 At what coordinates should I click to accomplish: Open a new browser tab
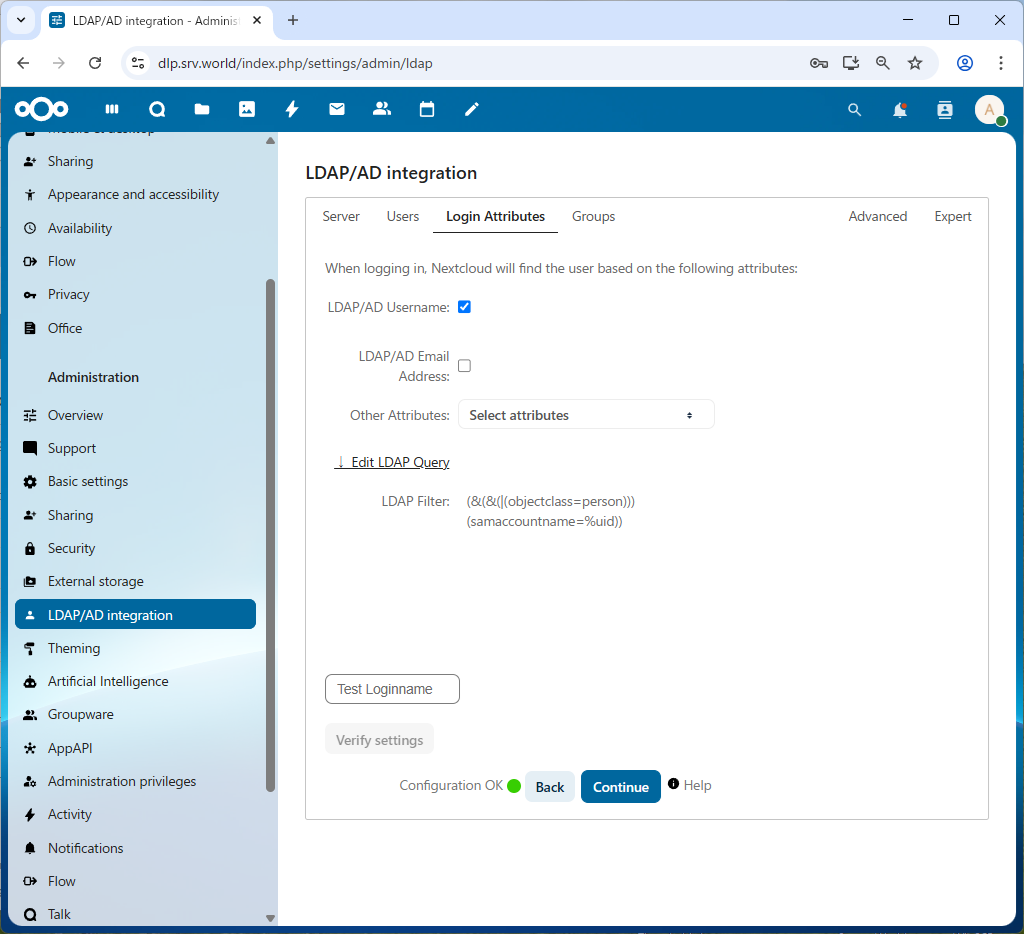click(x=293, y=20)
